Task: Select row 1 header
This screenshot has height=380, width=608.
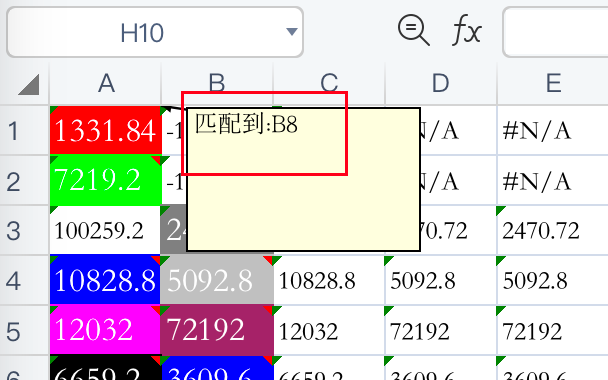Action: 25,130
